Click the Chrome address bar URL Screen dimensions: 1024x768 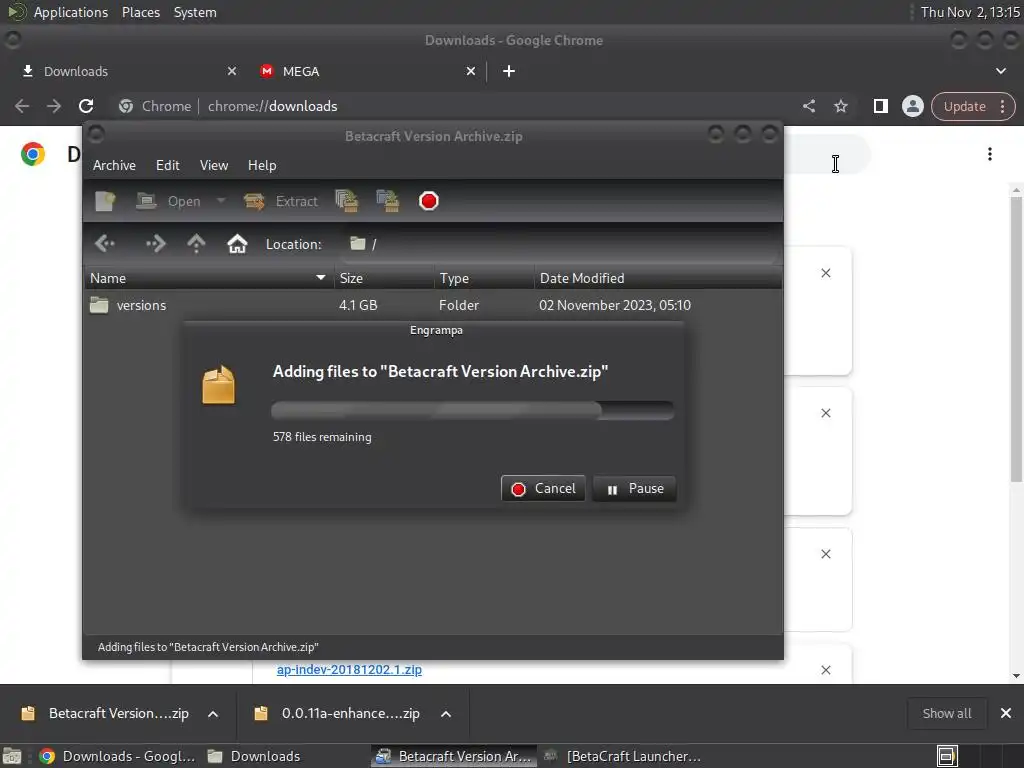[272, 106]
